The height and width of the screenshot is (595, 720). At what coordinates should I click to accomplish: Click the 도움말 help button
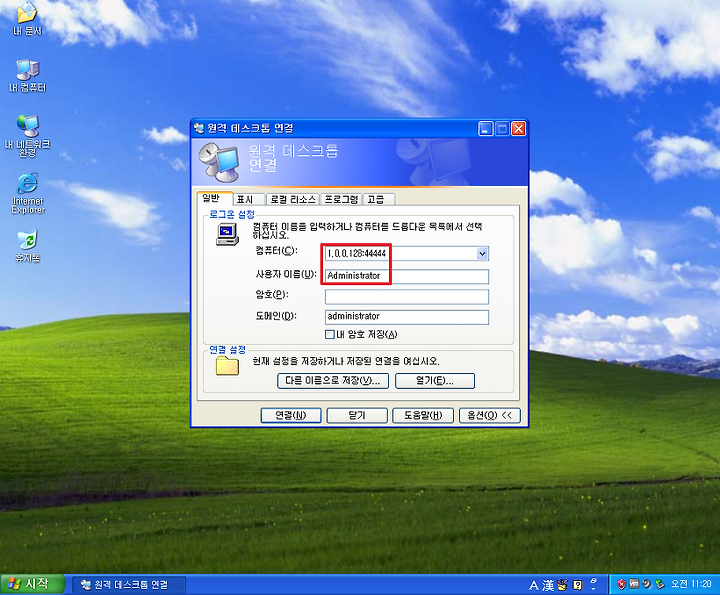tap(423, 415)
